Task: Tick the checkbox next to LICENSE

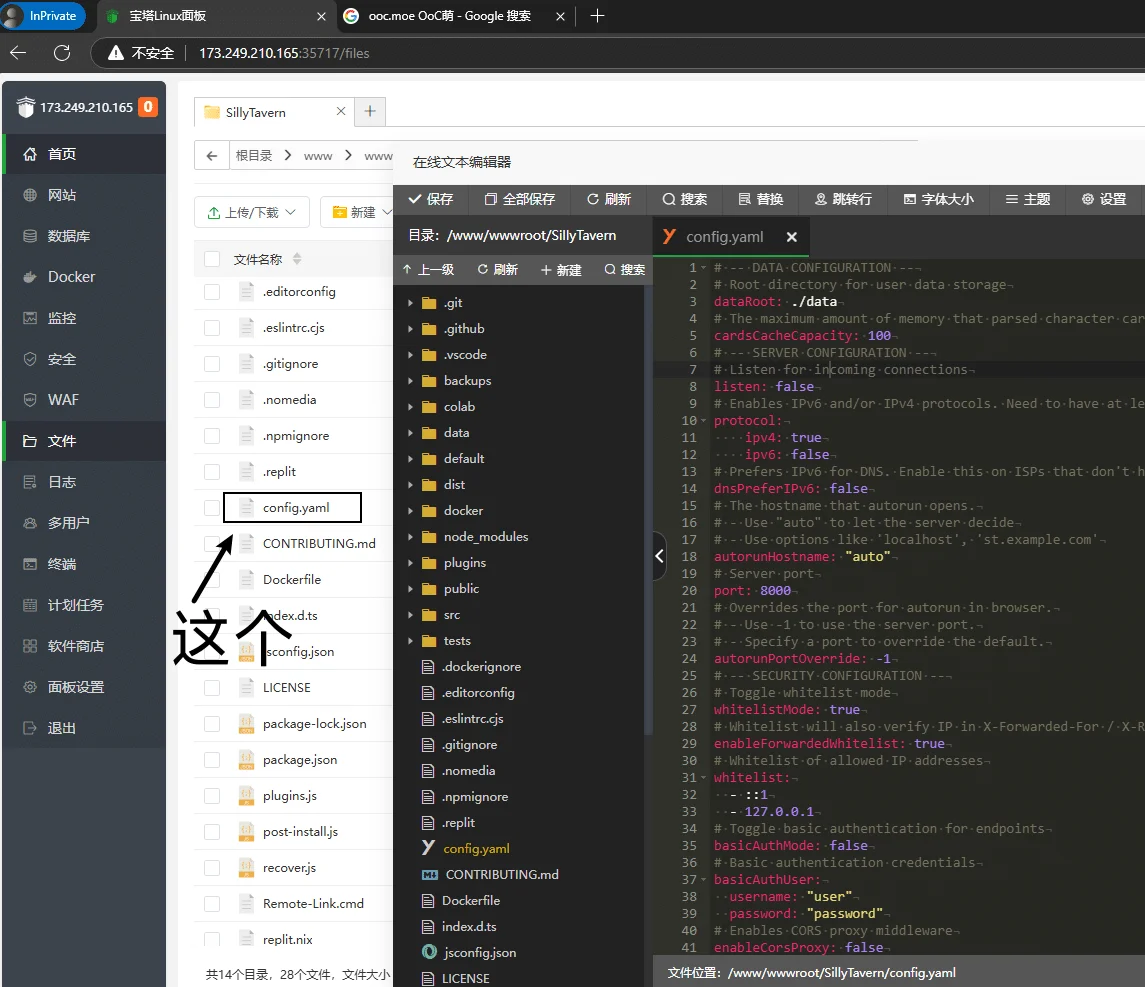Action: pos(212,688)
